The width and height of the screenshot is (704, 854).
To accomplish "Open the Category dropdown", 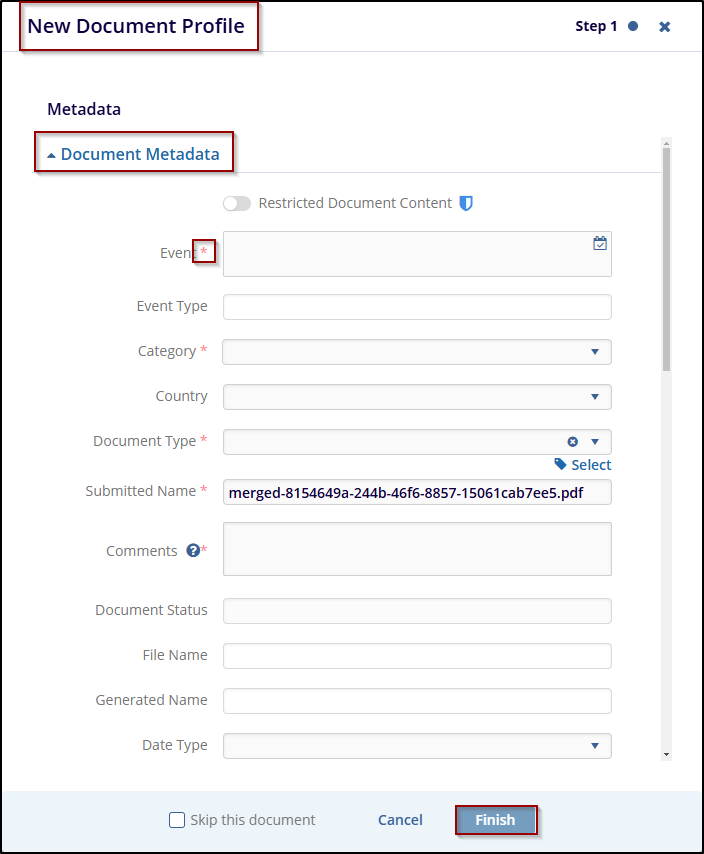I will click(594, 352).
